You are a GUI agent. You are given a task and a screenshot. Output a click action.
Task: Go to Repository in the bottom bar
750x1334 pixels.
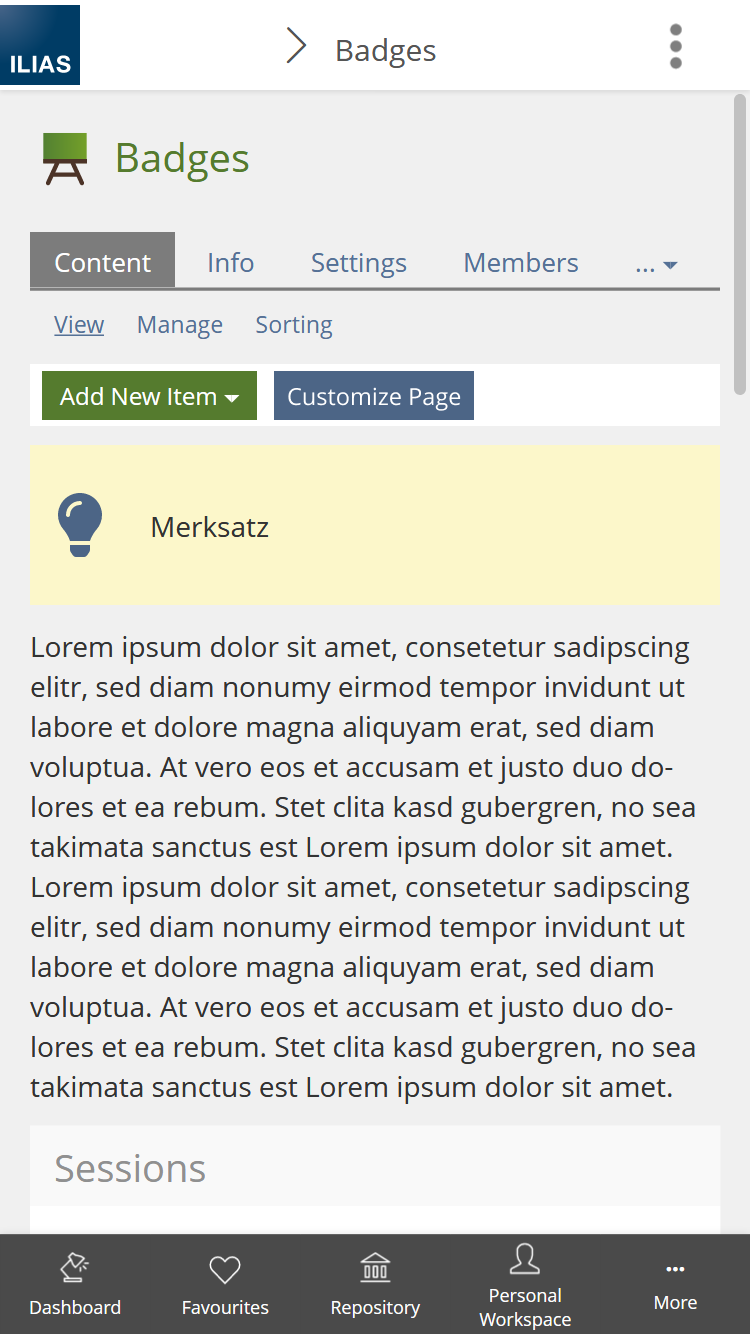click(x=375, y=1284)
